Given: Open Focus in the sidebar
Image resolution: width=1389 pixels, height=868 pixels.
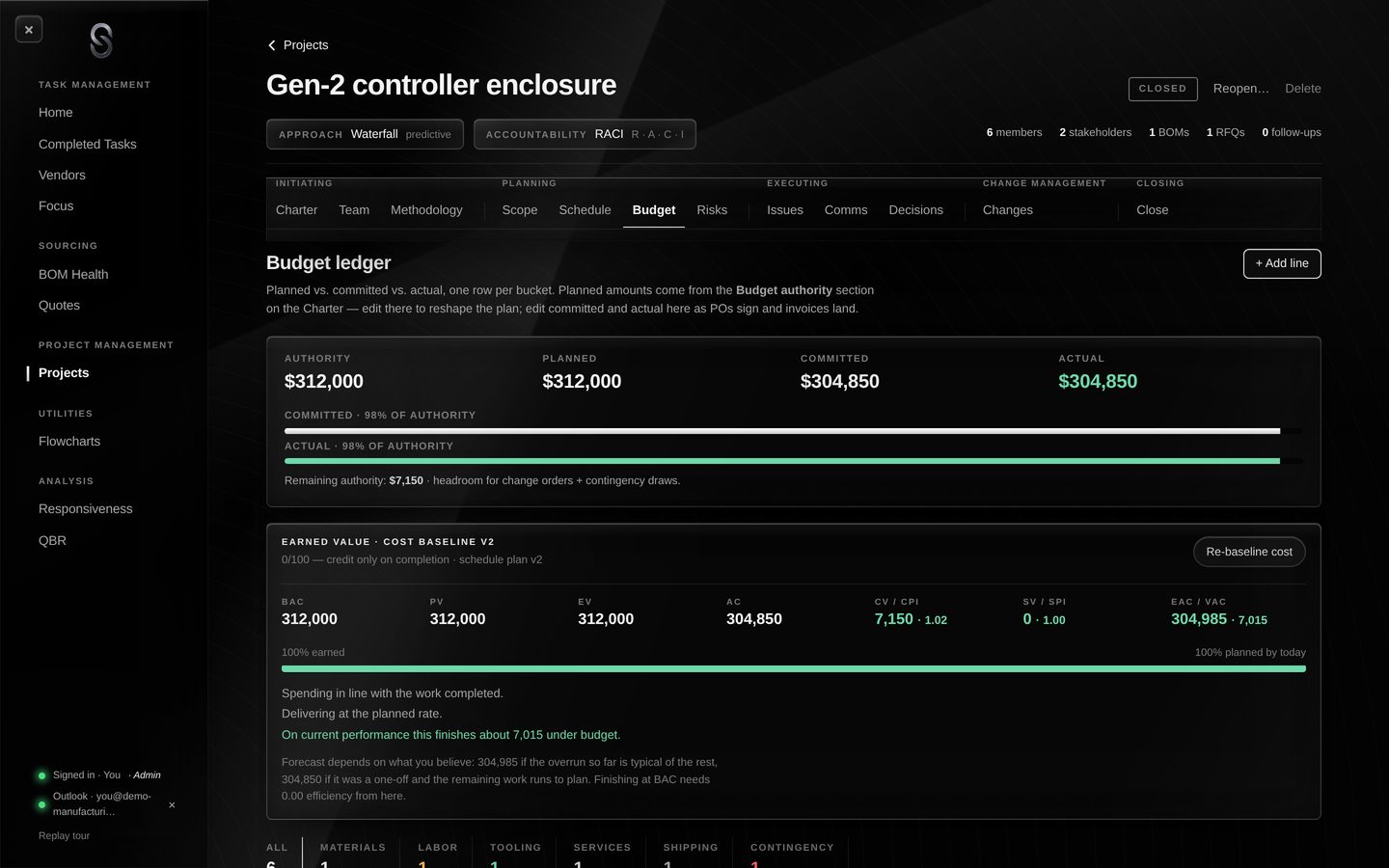Looking at the screenshot, I should 56,205.
